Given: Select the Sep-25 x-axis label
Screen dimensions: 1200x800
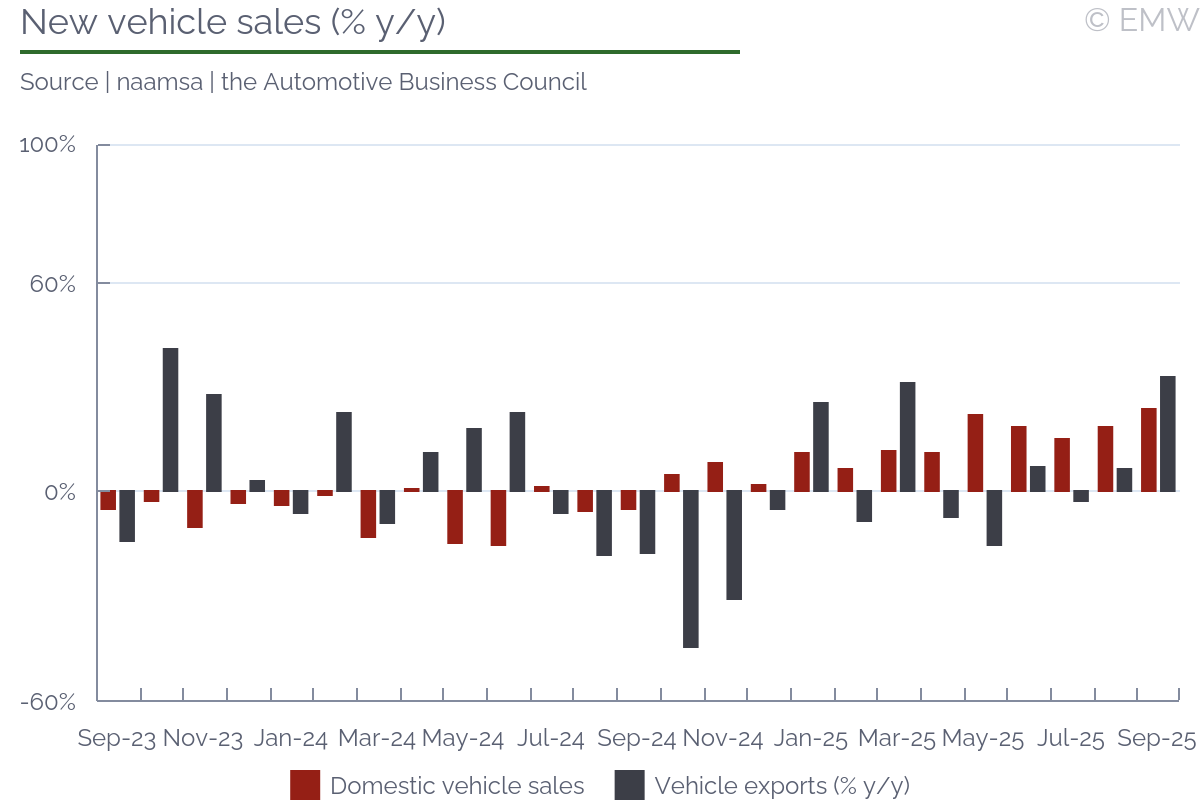Looking at the screenshot, I should [x=1156, y=739].
